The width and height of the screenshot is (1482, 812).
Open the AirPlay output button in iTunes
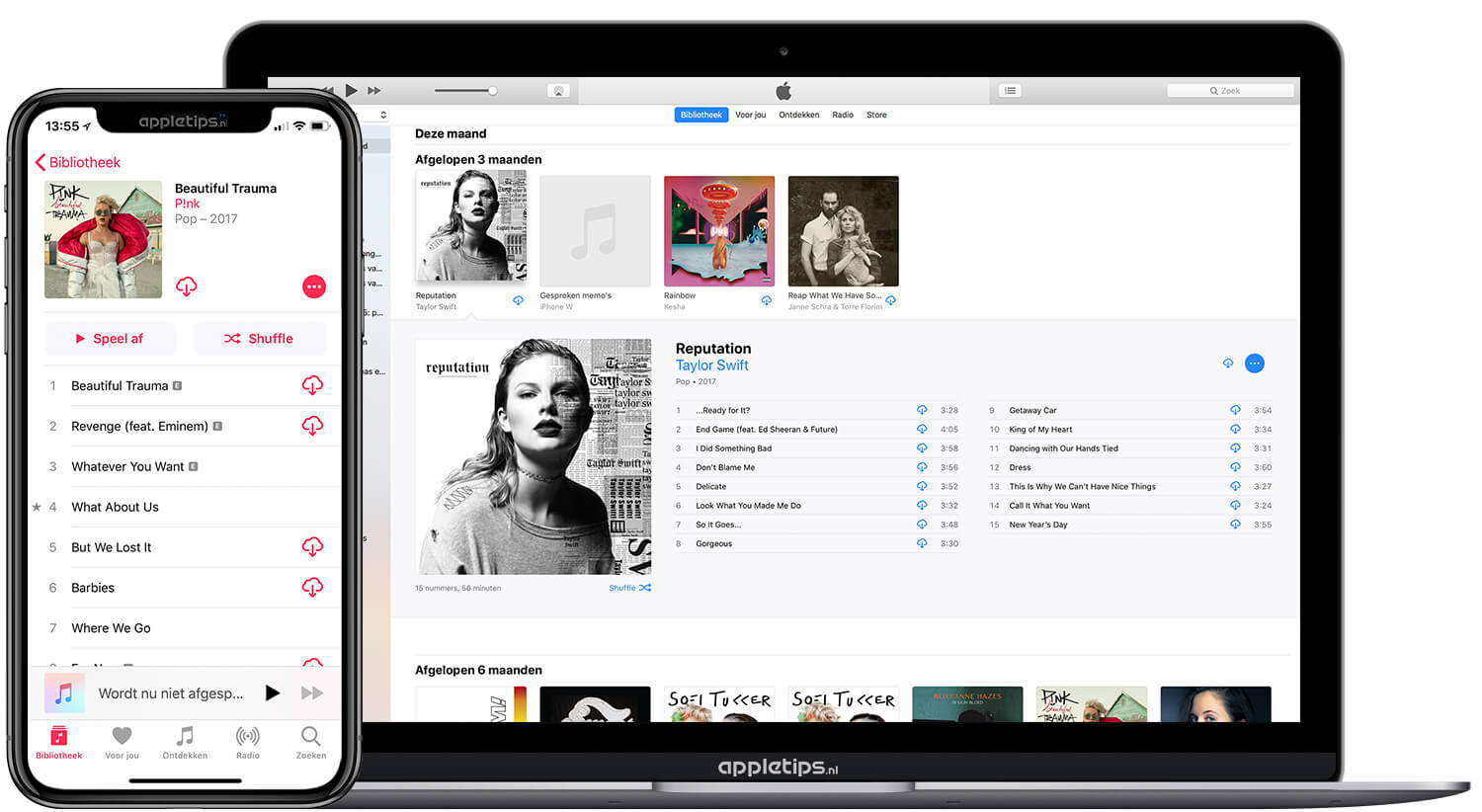[558, 91]
